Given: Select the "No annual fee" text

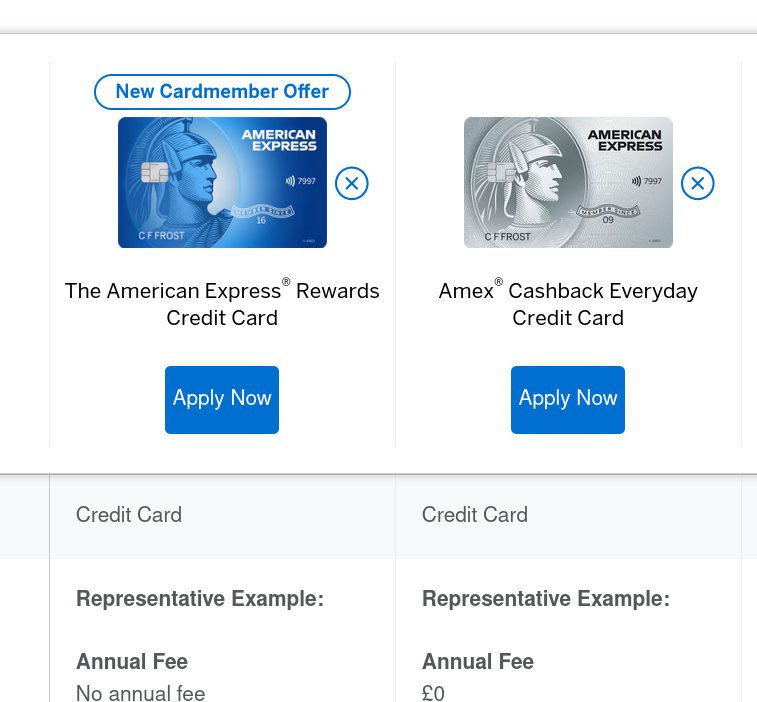Looking at the screenshot, I should (x=140, y=693).
